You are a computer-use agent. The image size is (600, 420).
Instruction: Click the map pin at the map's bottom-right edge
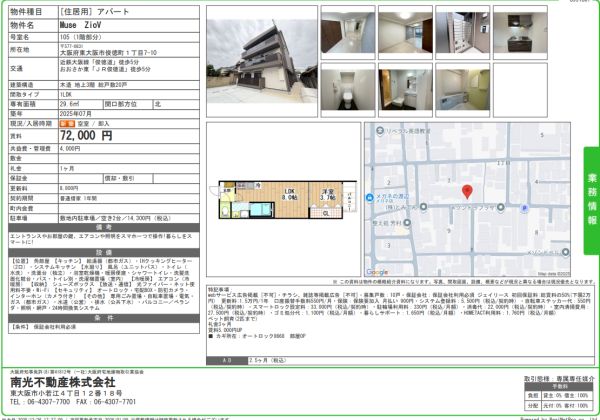pos(566,252)
